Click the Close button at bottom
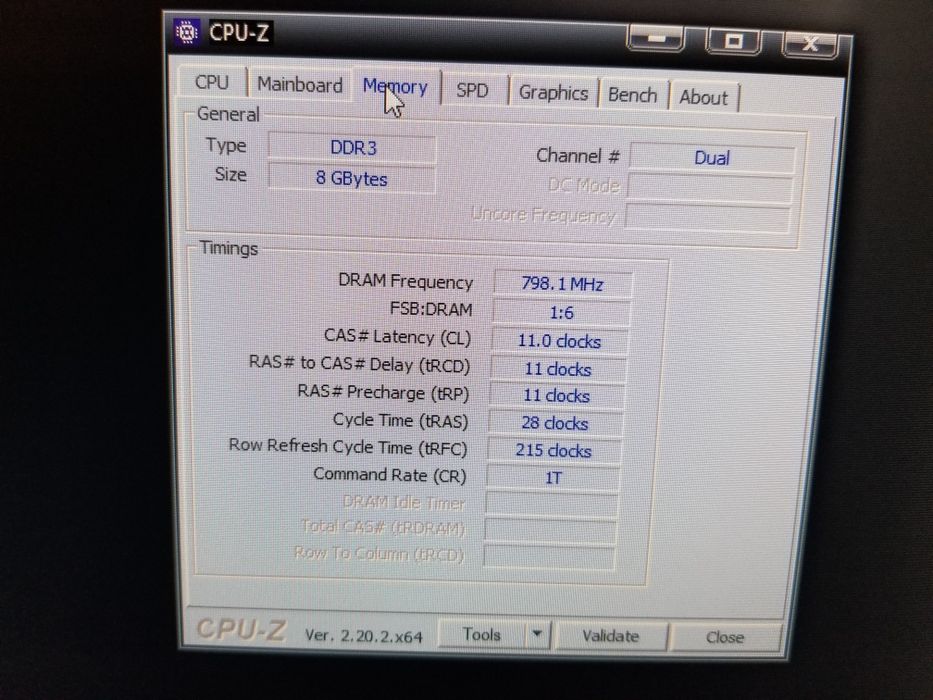 [x=725, y=638]
